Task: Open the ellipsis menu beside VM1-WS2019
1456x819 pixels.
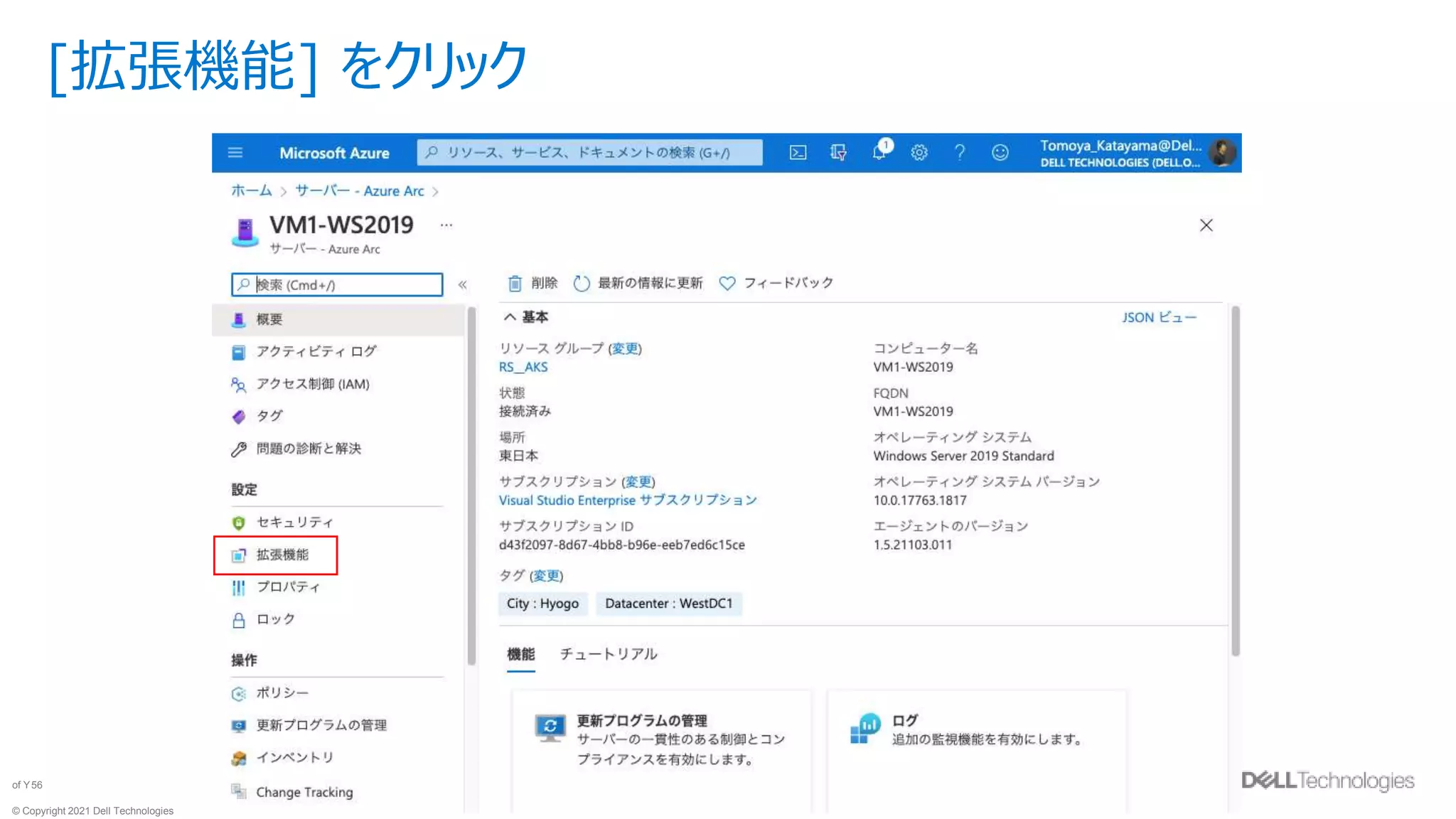Action: pos(446,225)
